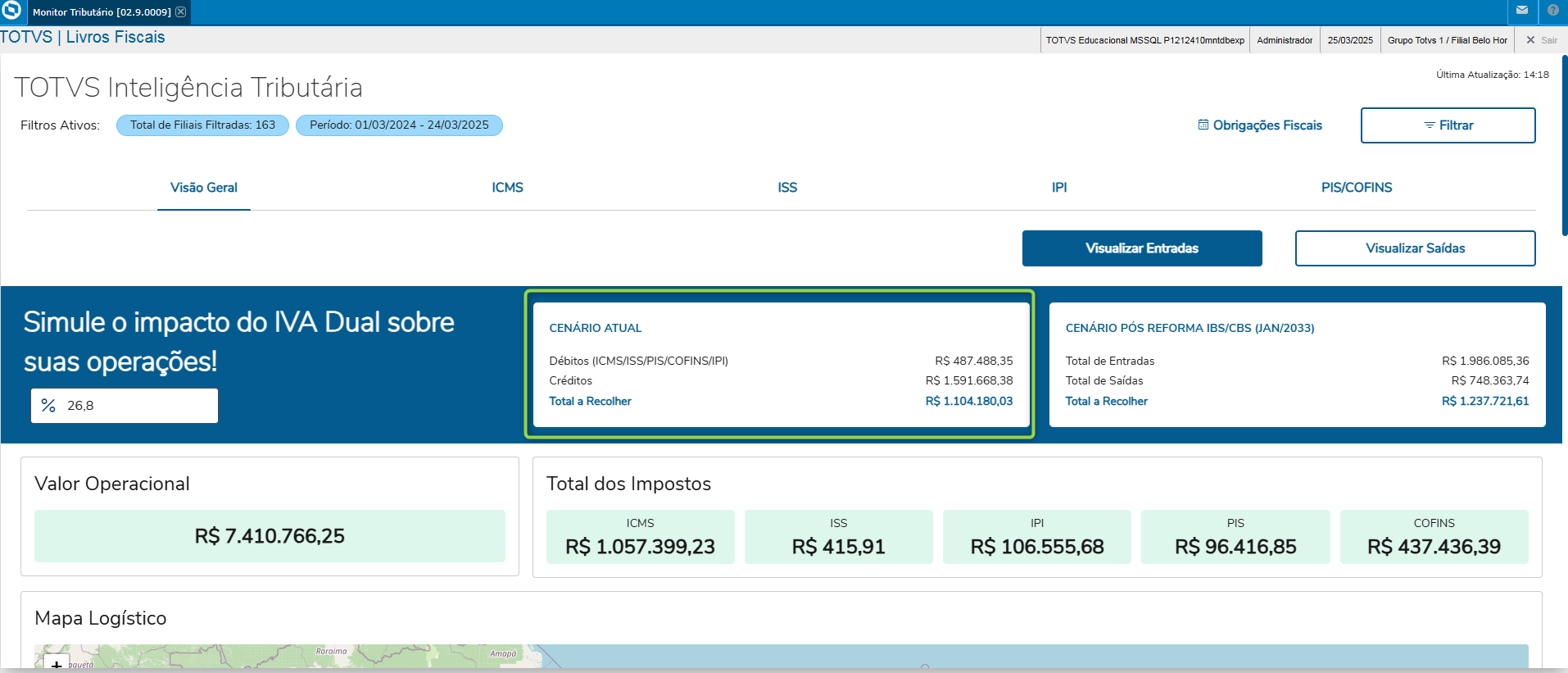Open the ISS tab
The height and width of the screenshot is (673, 1568).
787,188
